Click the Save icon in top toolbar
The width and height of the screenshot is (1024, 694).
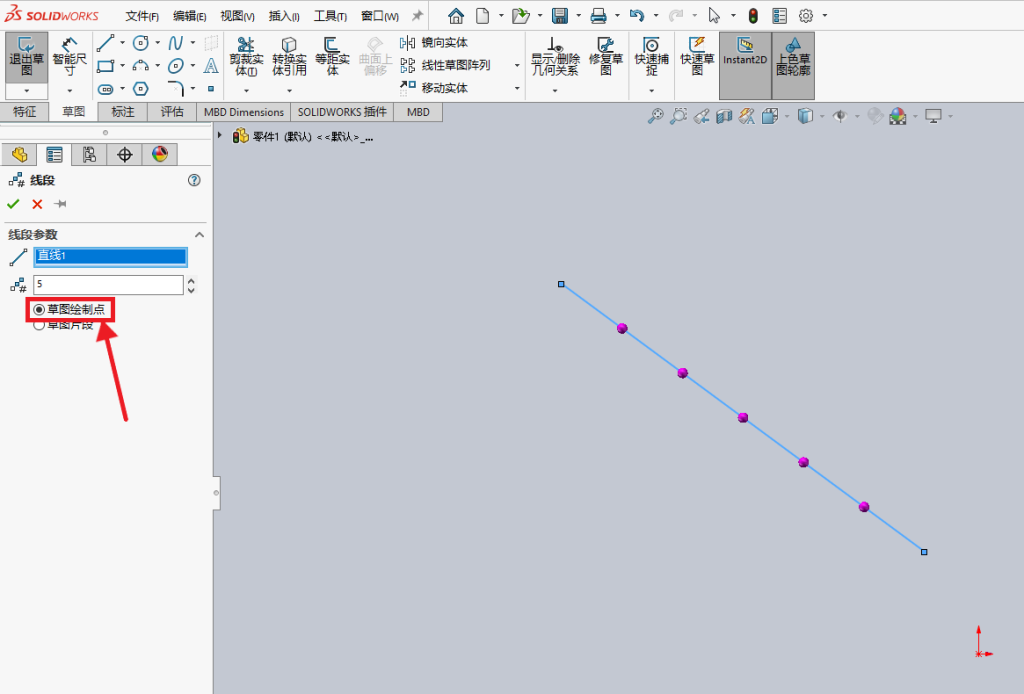(560, 16)
